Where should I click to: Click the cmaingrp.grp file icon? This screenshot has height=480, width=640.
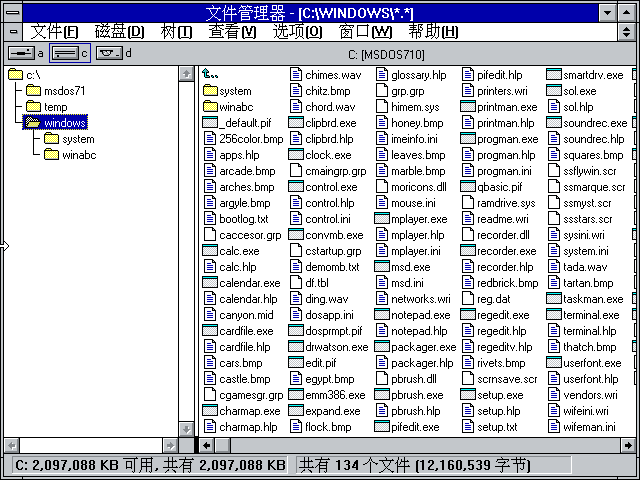(x=296, y=171)
